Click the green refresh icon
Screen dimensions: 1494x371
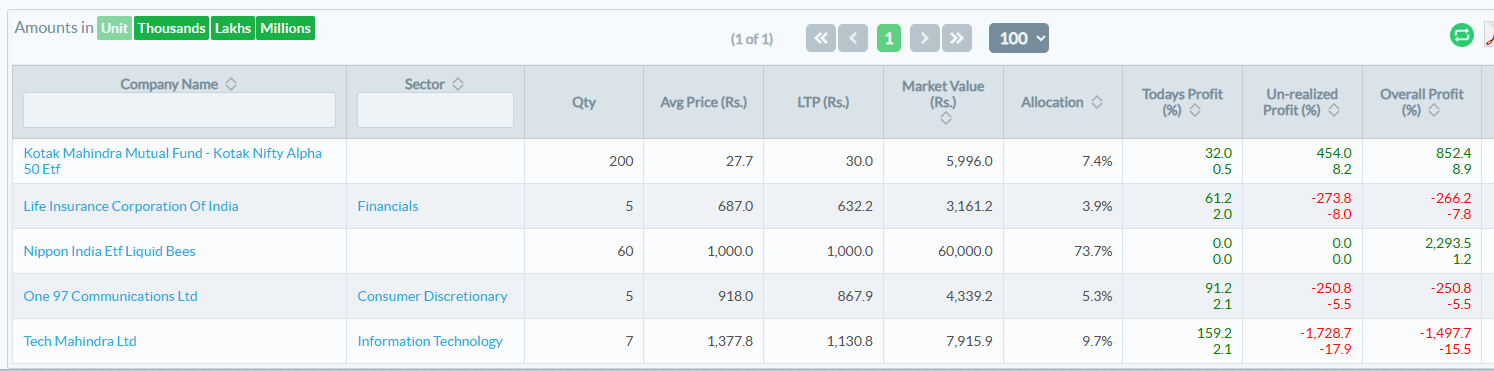[1462, 35]
